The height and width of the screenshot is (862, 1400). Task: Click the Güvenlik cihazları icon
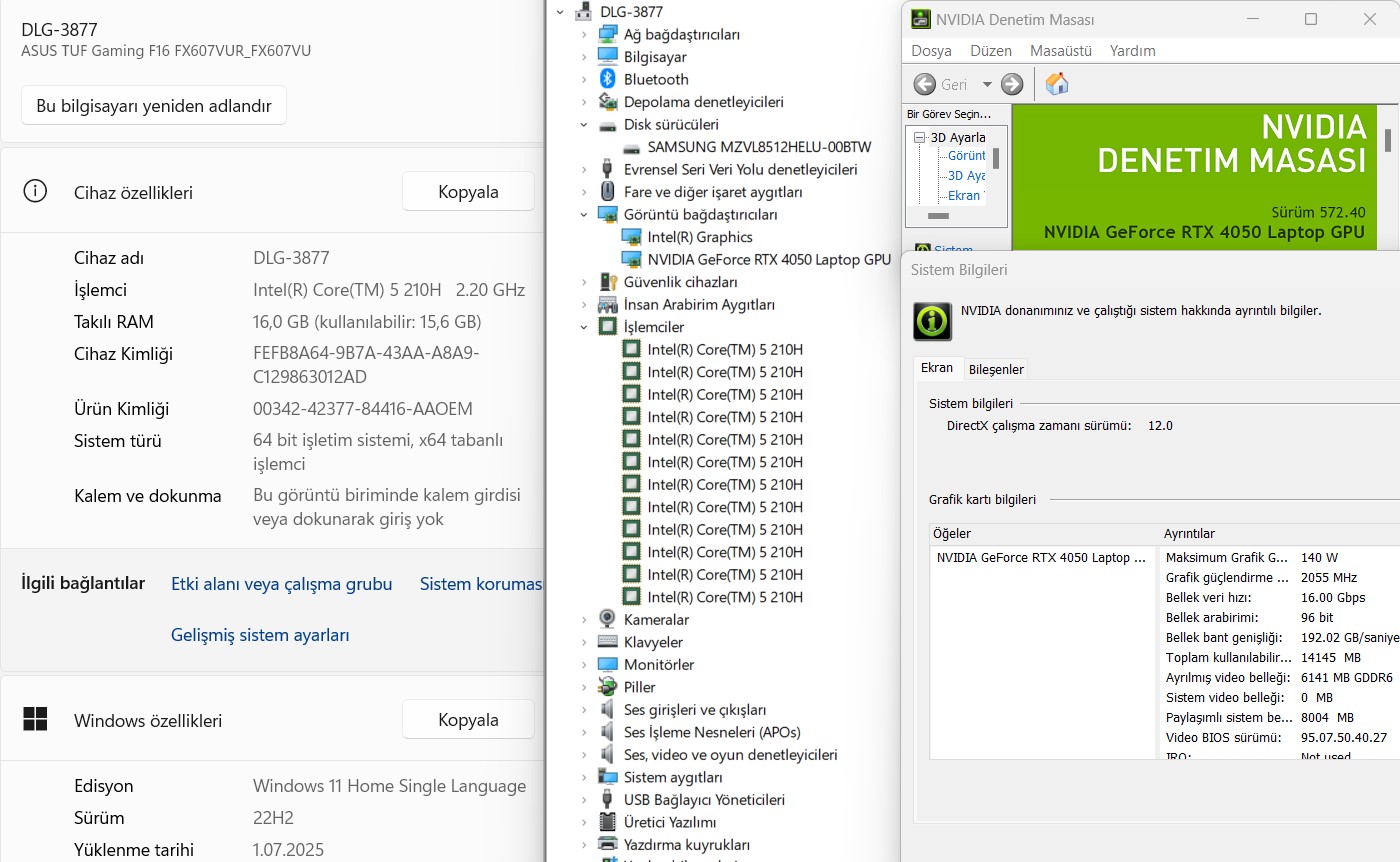(608, 282)
